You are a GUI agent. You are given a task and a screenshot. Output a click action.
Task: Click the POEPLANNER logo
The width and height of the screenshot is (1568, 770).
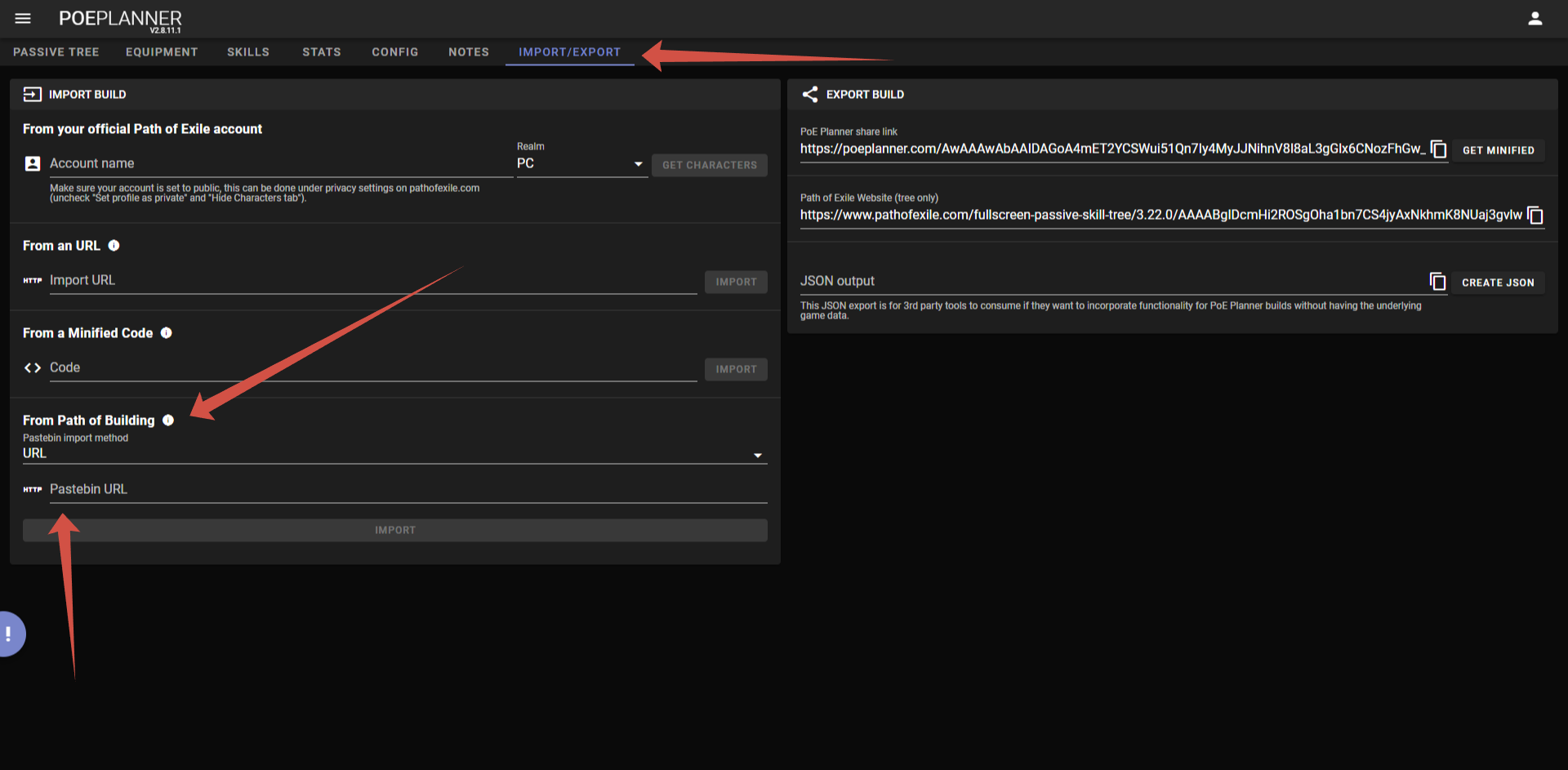point(120,19)
